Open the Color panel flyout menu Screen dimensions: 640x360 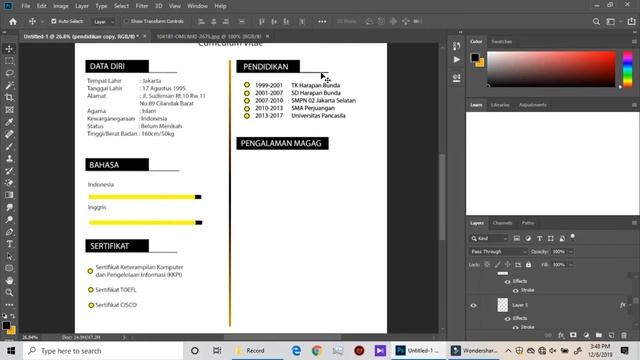click(x=634, y=41)
